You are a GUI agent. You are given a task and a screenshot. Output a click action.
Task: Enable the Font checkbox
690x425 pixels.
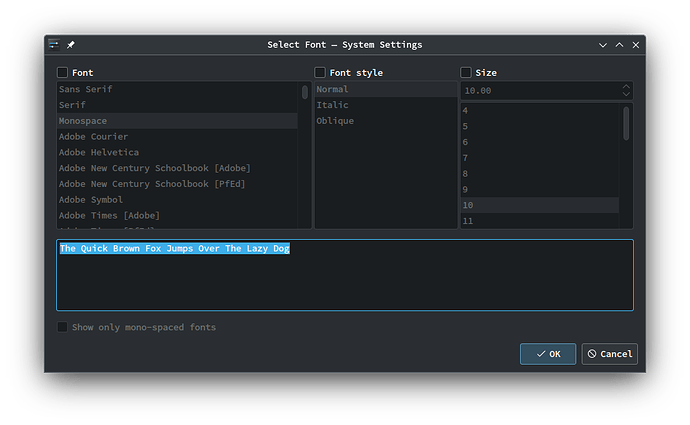(62, 72)
